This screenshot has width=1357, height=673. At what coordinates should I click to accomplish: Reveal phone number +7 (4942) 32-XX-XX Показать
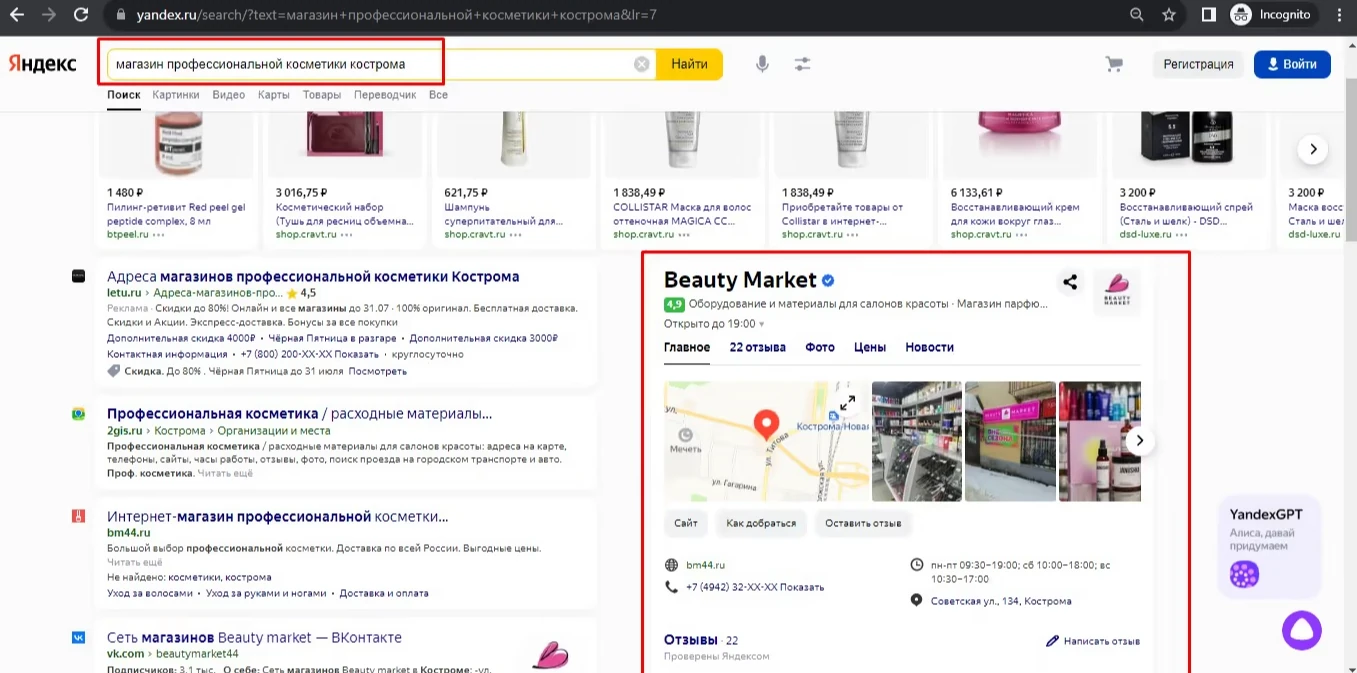click(755, 587)
